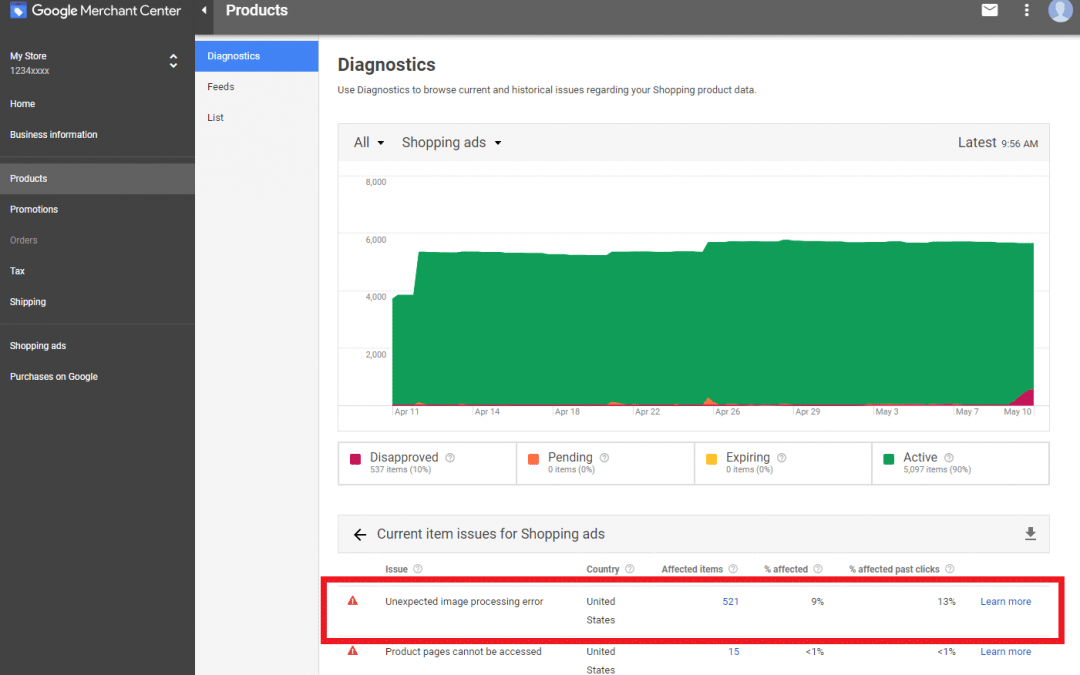Click warning icon for image processing error

(353, 601)
